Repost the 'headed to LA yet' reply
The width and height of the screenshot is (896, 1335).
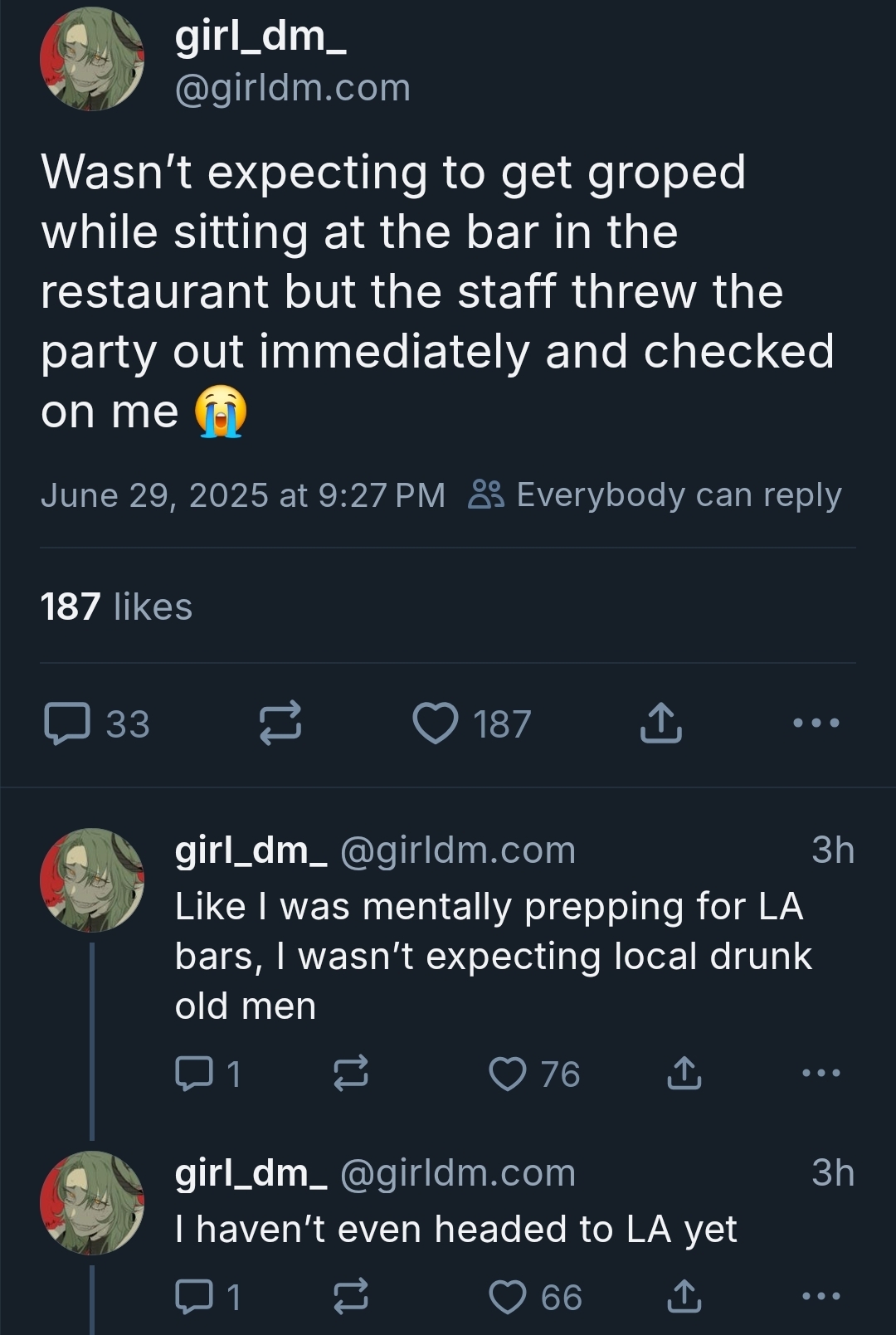351,1296
